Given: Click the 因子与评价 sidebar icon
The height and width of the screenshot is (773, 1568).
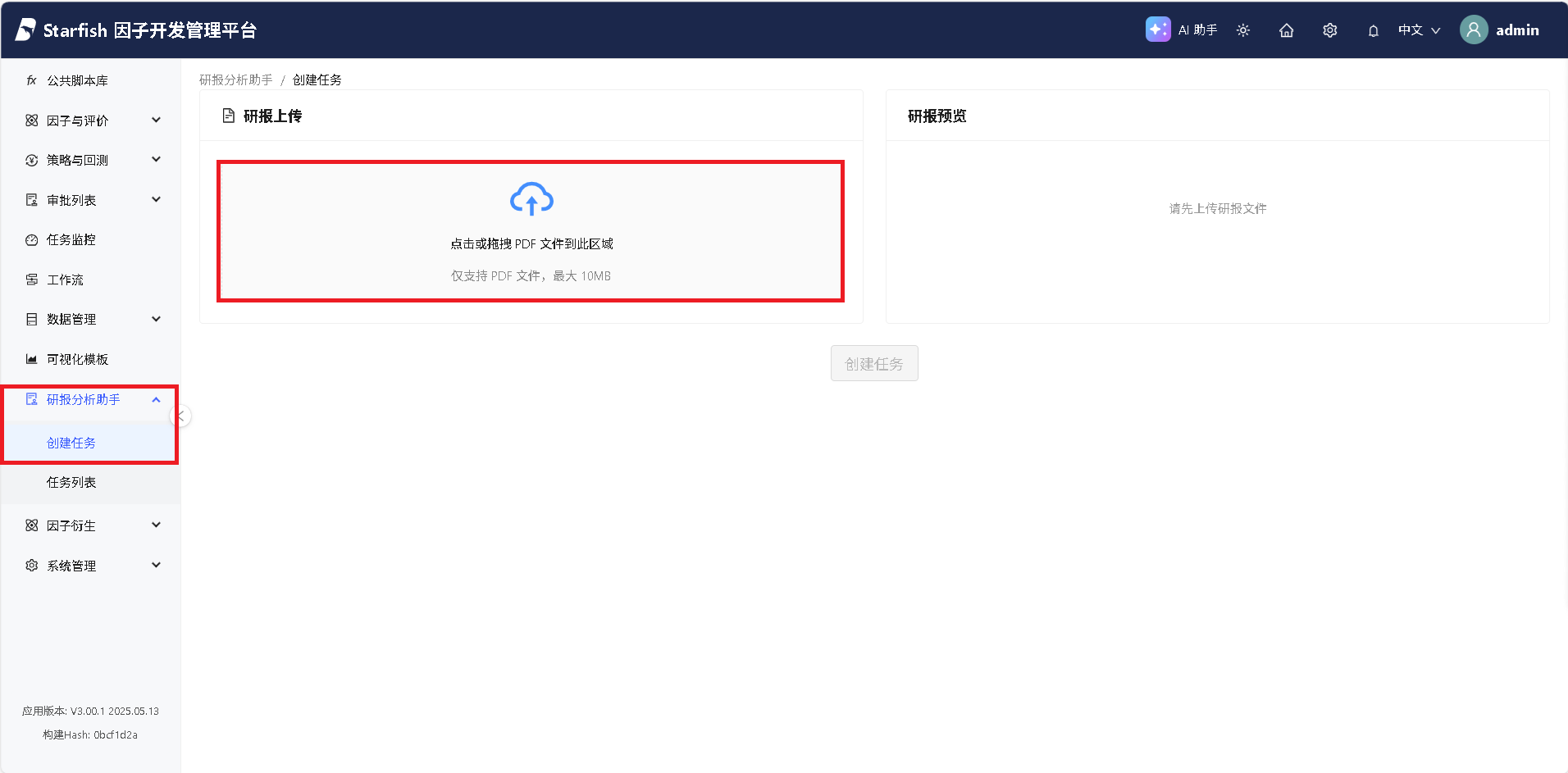Looking at the screenshot, I should point(31,120).
